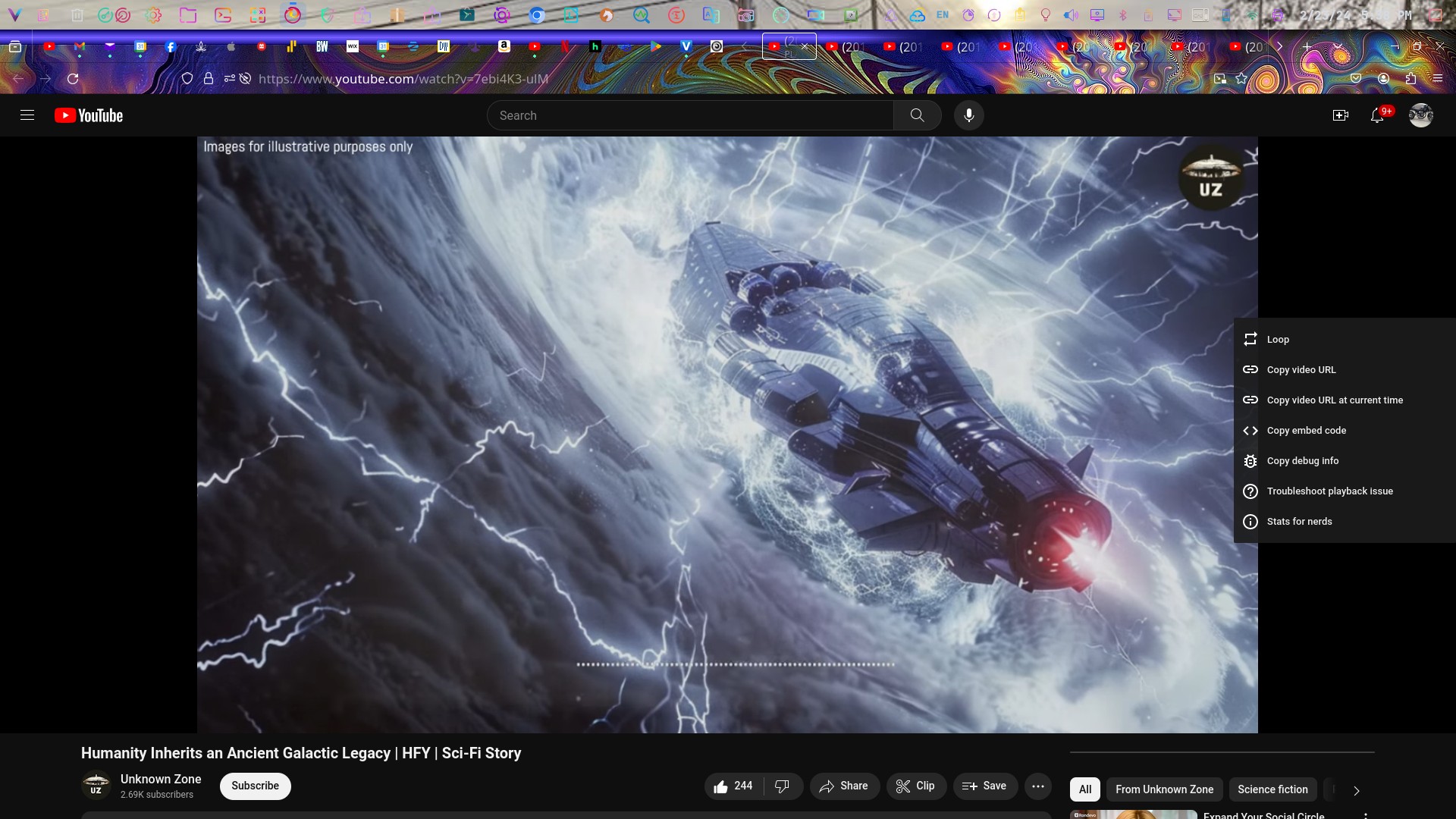Open the Create video icon

(1340, 115)
